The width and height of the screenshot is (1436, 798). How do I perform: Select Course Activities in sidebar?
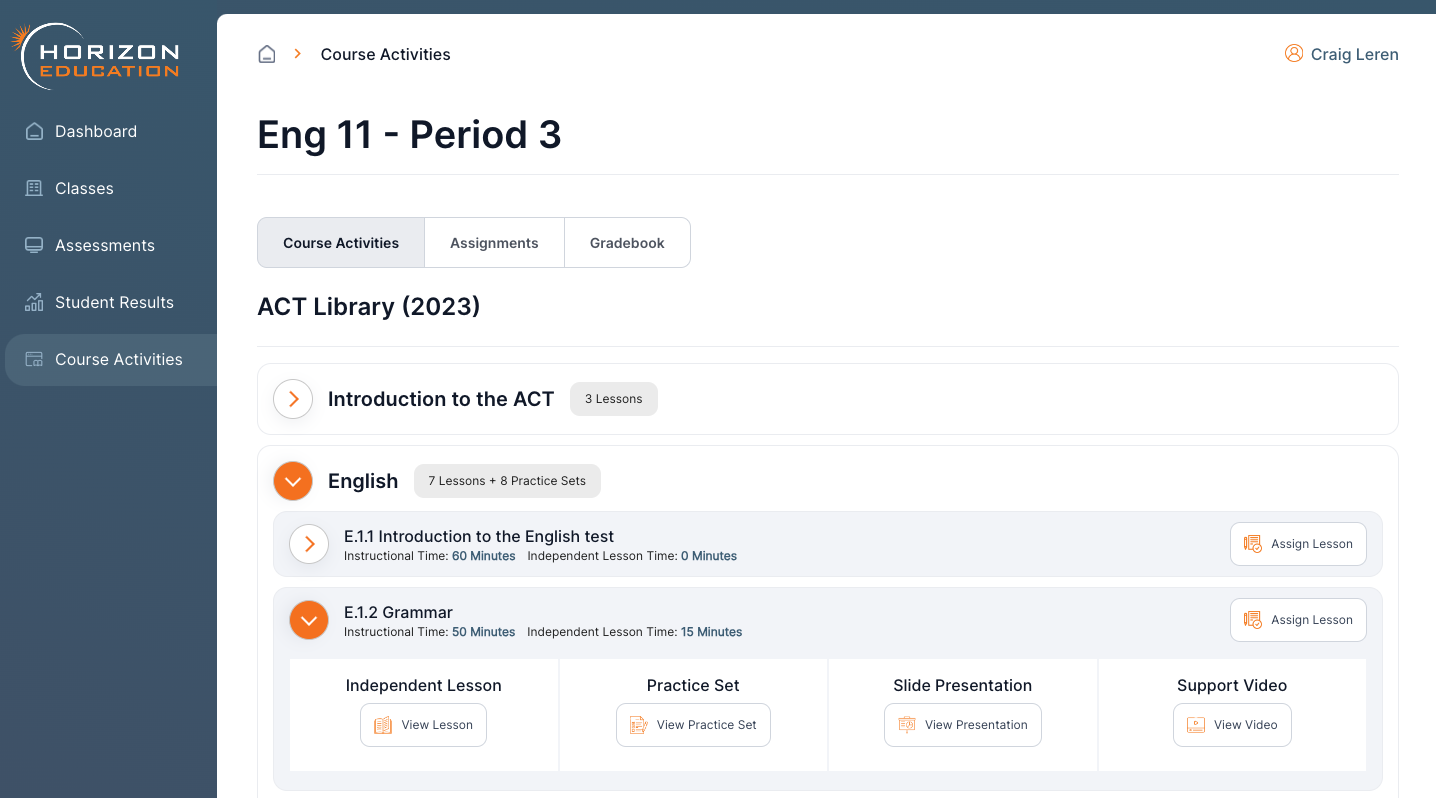[x=118, y=359]
